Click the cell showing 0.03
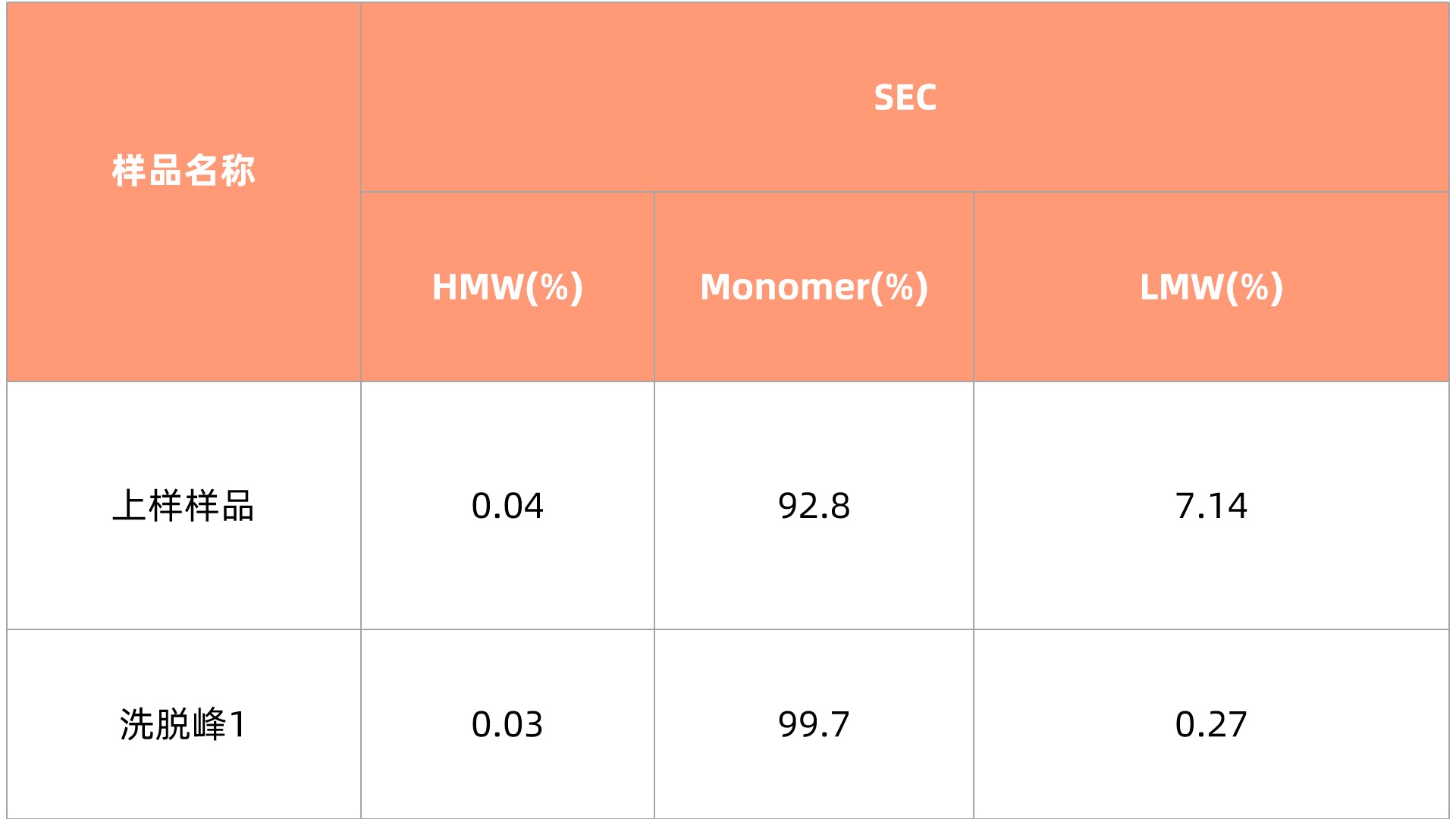The image size is (1456, 819). coord(507,724)
